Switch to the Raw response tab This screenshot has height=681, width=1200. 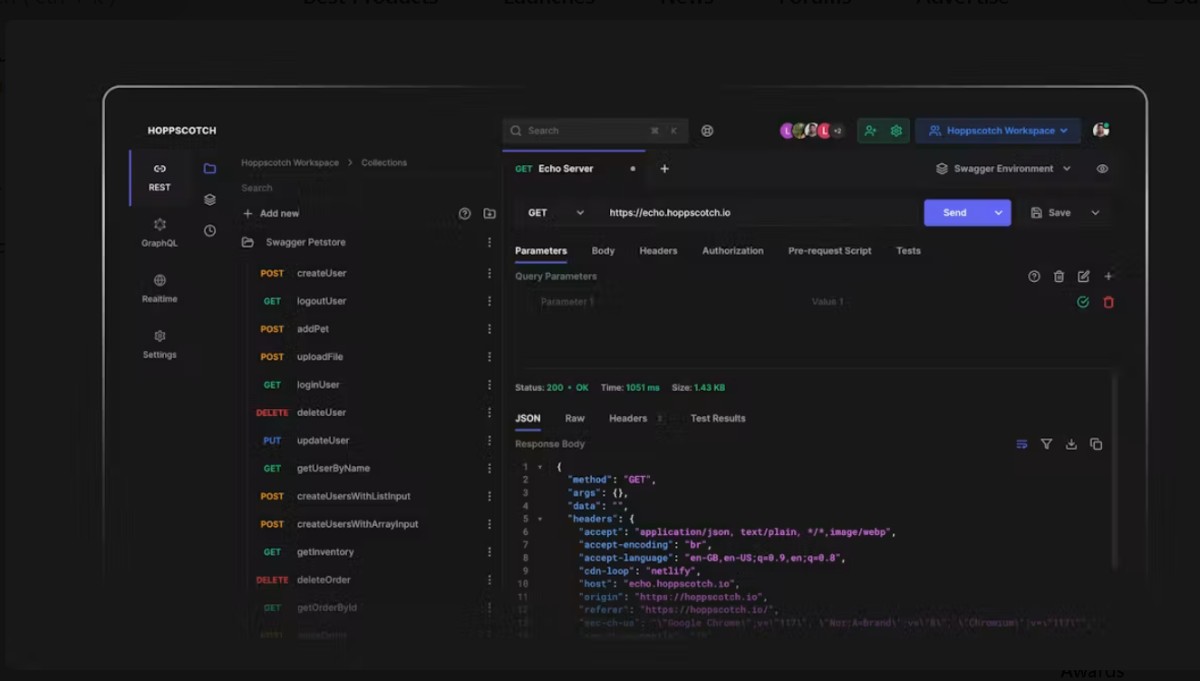point(575,418)
